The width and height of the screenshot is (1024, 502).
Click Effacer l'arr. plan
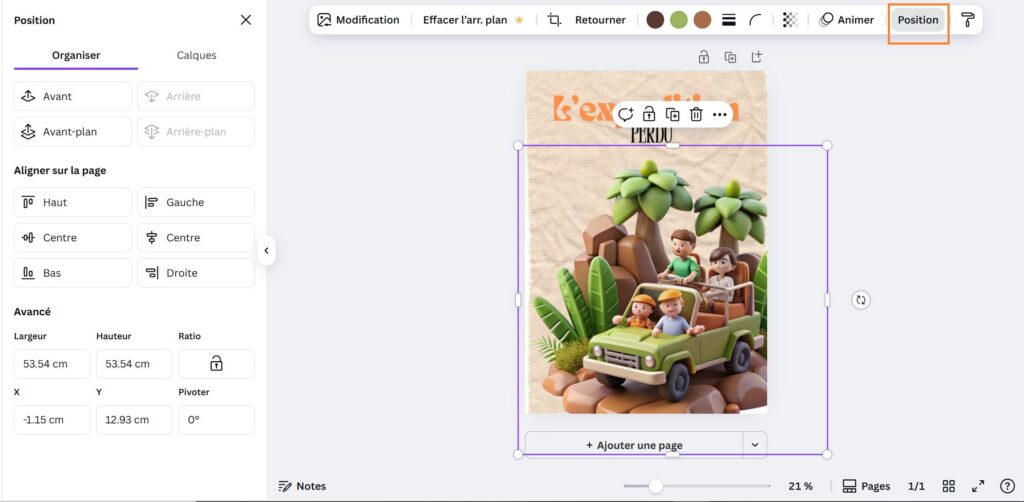click(473, 20)
